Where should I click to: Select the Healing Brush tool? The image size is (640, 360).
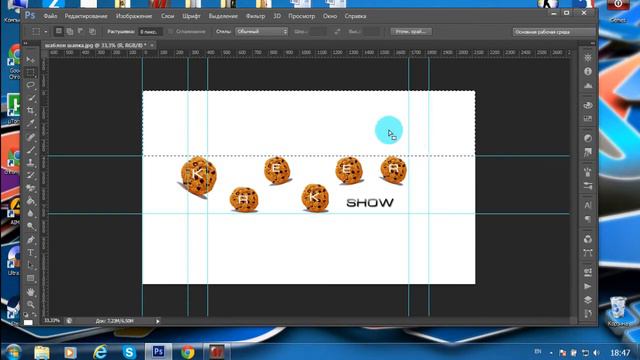coord(31,137)
